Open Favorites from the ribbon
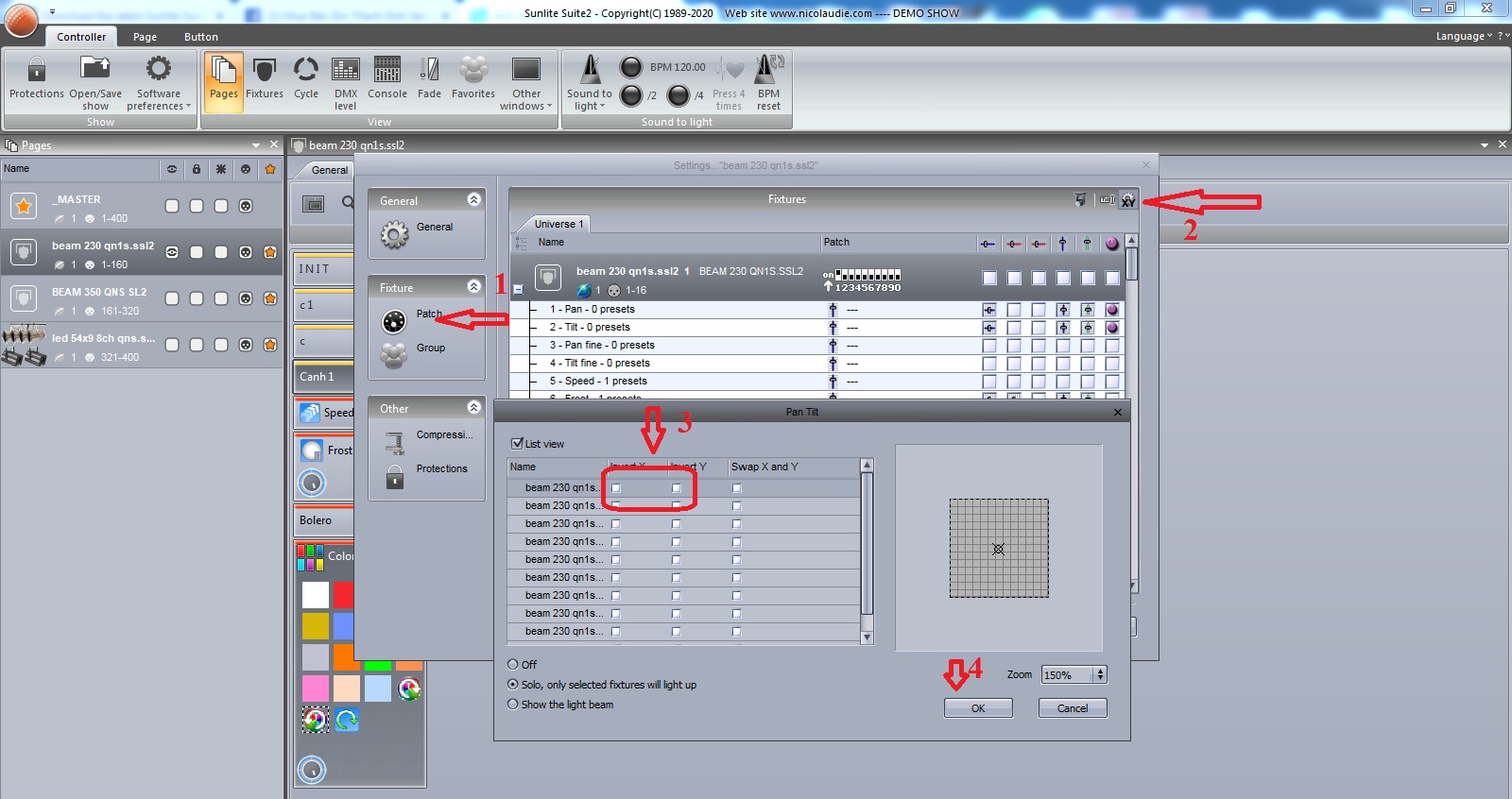The image size is (1512, 799). tap(473, 77)
